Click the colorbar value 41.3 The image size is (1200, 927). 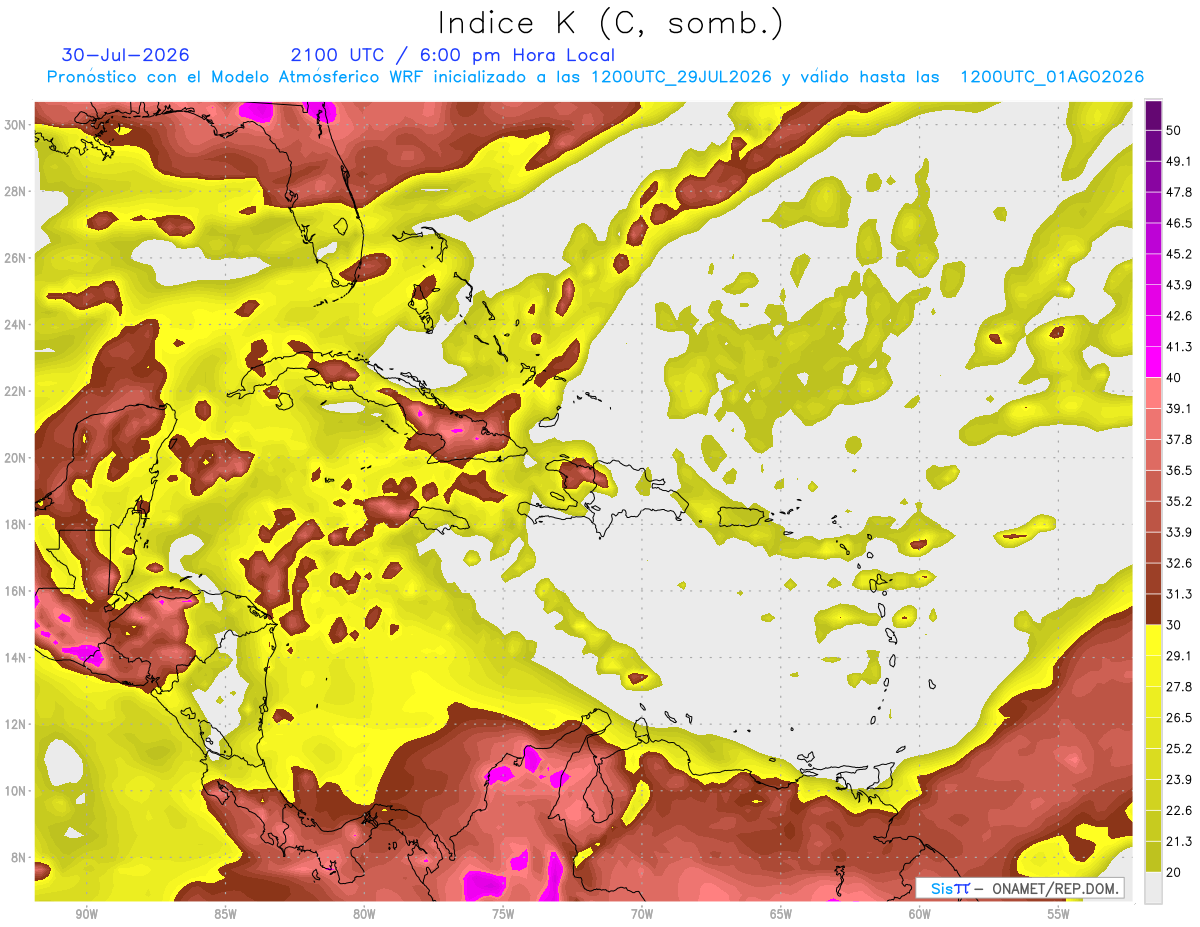(1179, 347)
